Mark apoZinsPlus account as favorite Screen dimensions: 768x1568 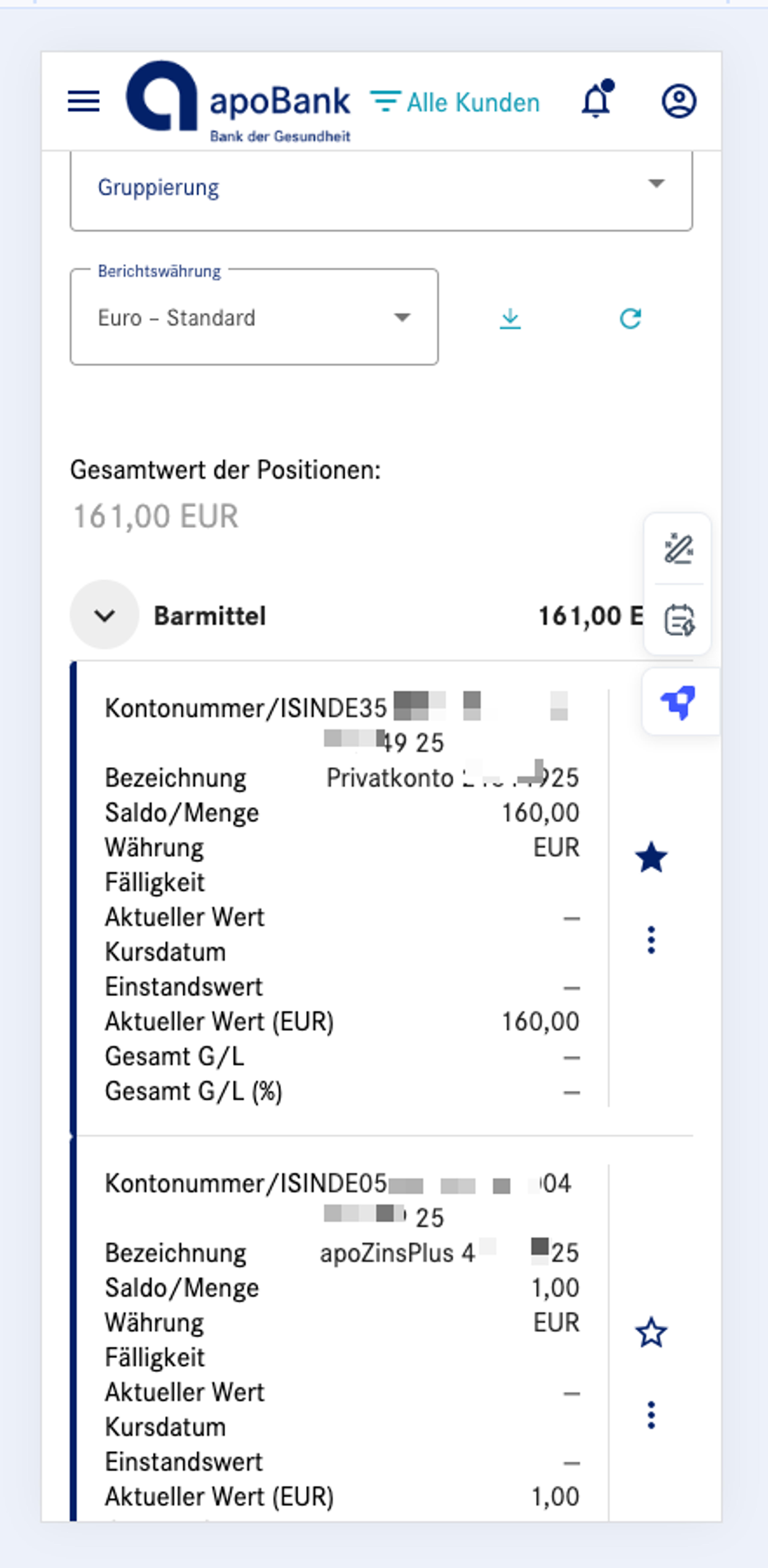tap(651, 1332)
